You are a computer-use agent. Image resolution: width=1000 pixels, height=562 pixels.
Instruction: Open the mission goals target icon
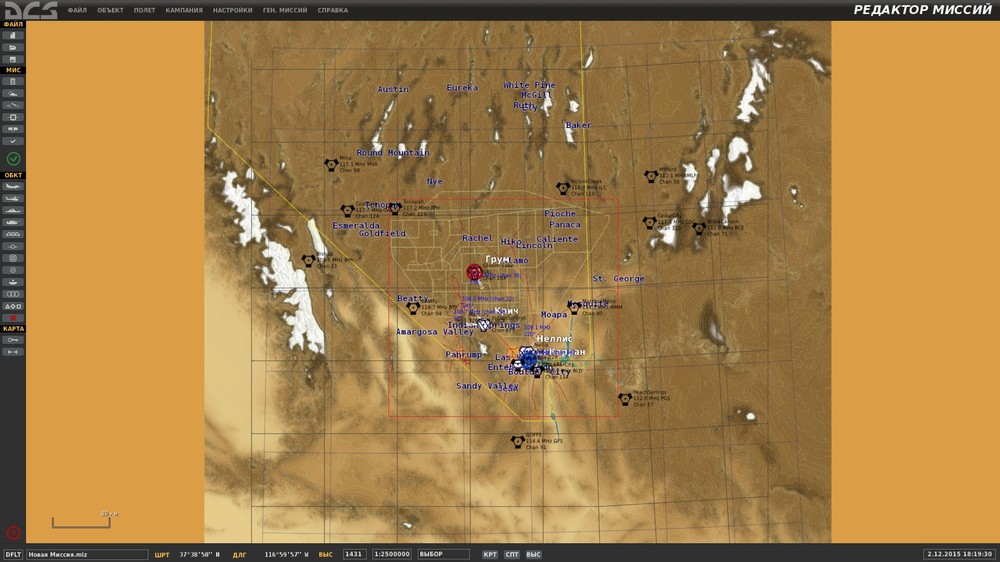(x=13, y=117)
